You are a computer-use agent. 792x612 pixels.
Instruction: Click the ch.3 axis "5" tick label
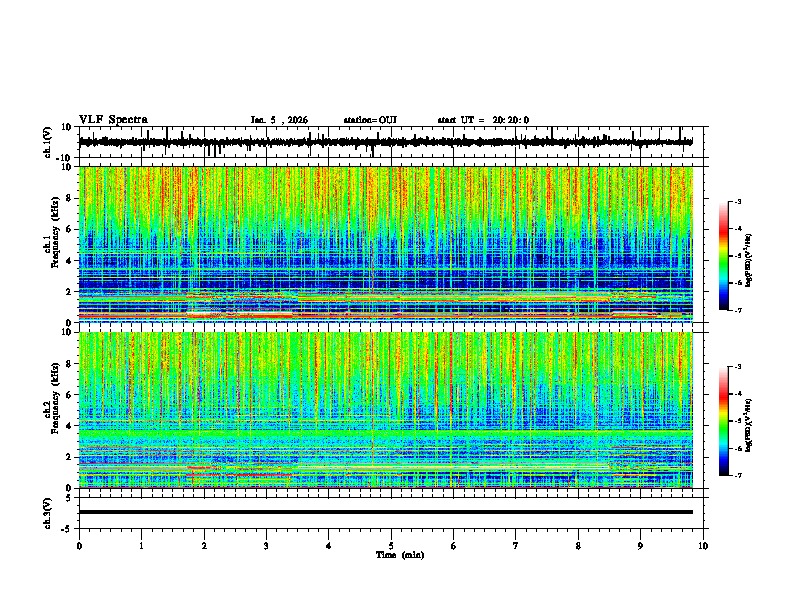point(70,497)
